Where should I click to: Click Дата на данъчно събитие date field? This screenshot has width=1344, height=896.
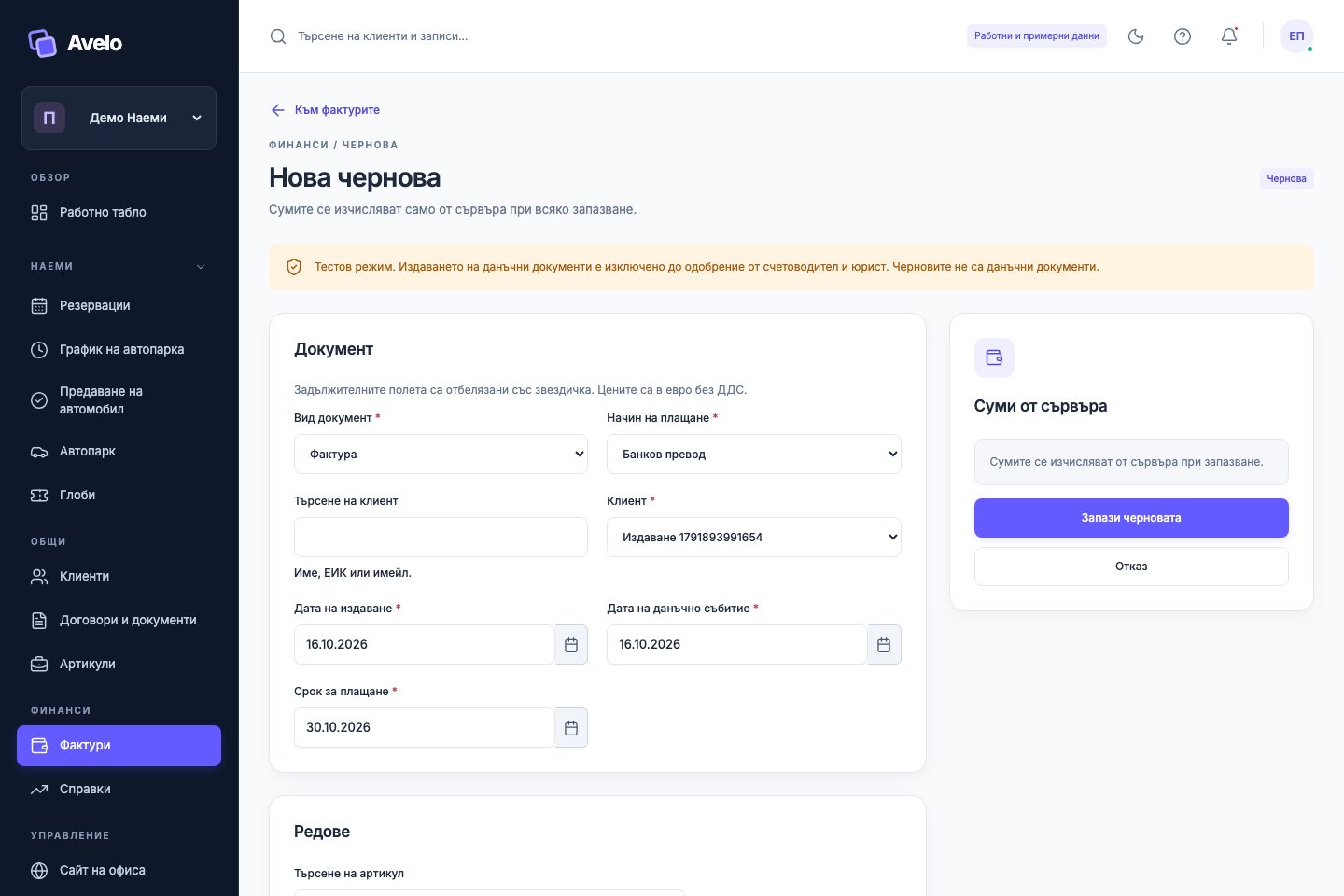tap(737, 645)
